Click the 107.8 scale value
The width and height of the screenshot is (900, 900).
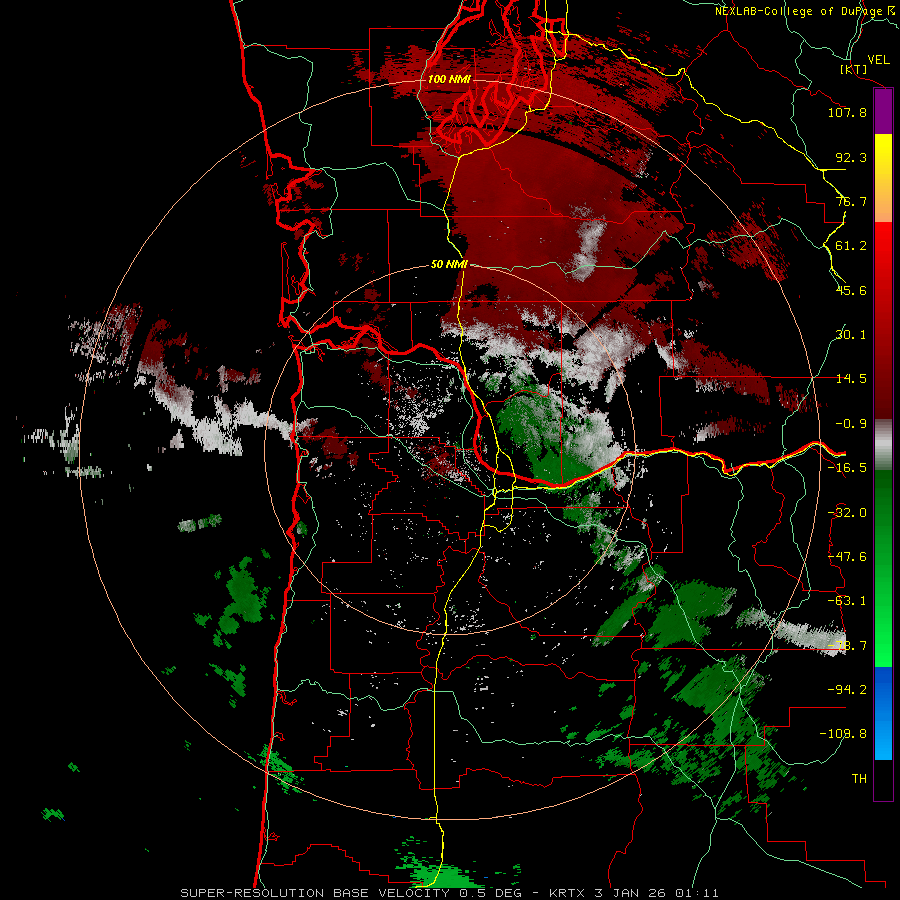point(847,112)
